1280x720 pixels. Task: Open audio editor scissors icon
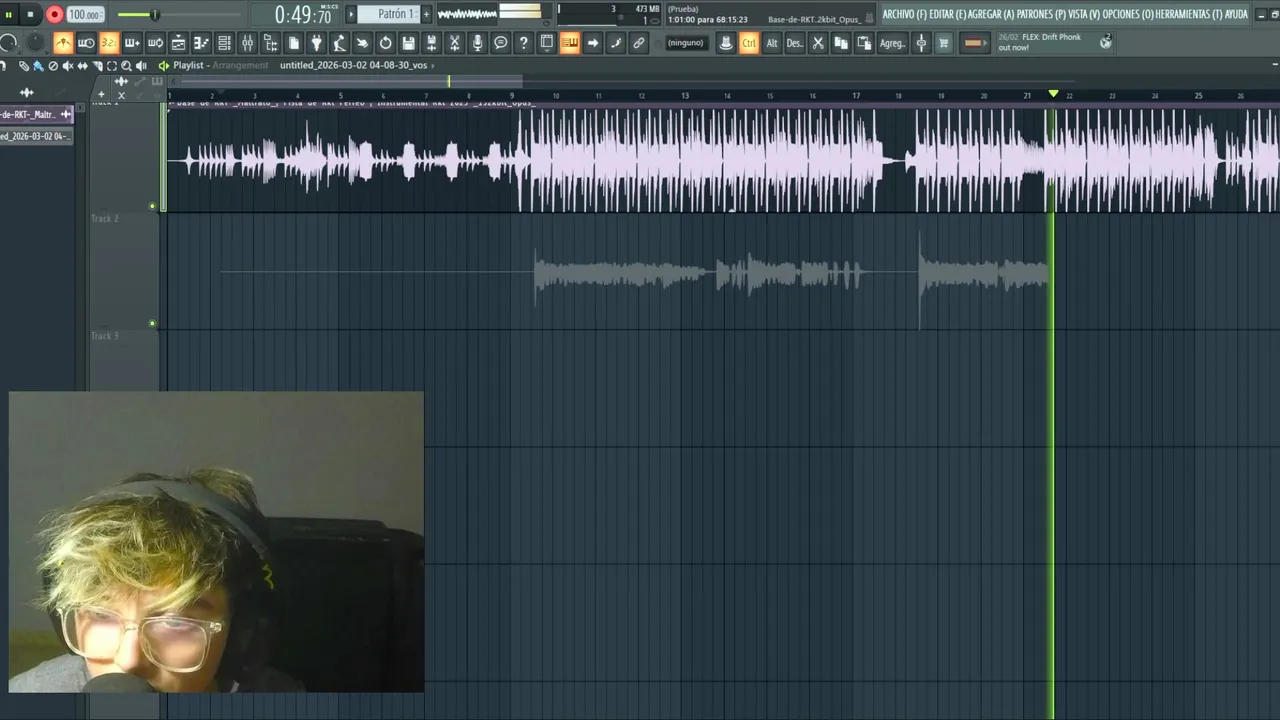454,43
